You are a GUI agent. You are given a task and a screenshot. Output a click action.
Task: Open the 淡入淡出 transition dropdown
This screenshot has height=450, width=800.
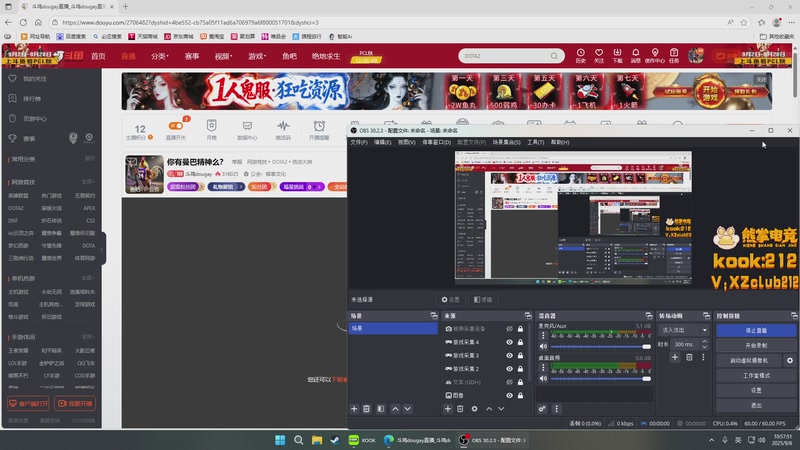(x=684, y=330)
